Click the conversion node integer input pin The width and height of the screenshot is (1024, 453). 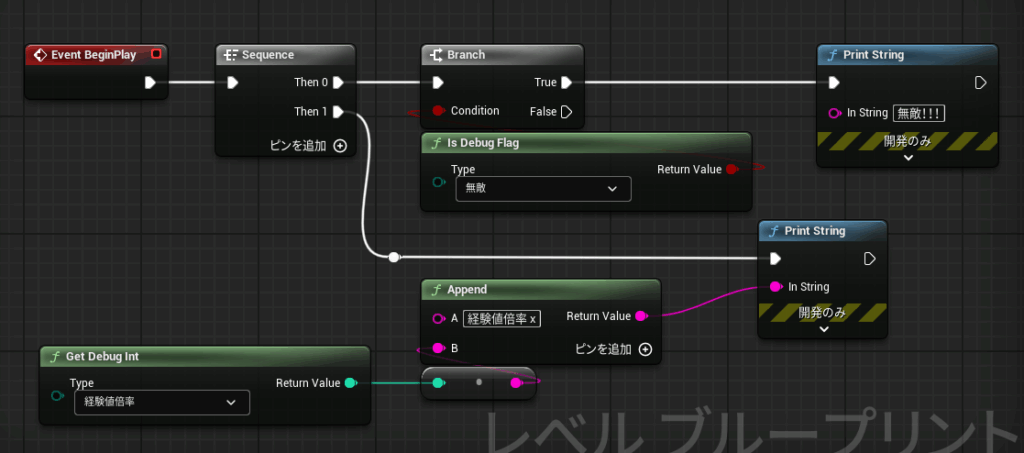438,383
